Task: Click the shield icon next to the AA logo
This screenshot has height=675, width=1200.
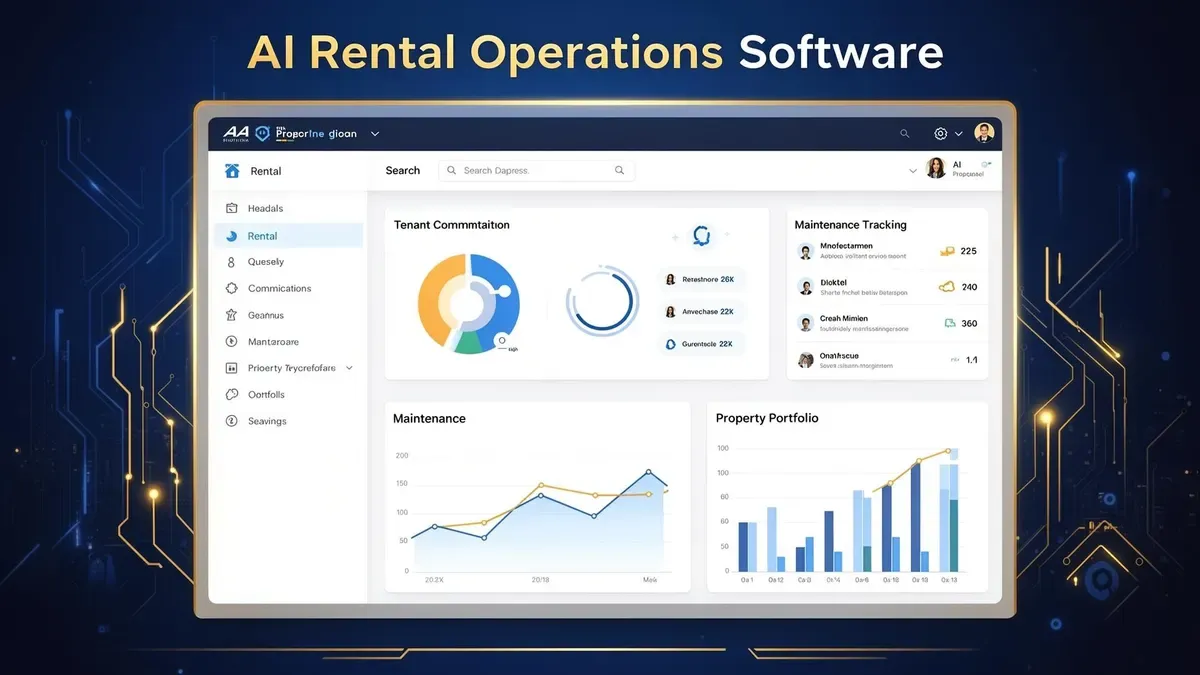Action: [x=263, y=133]
